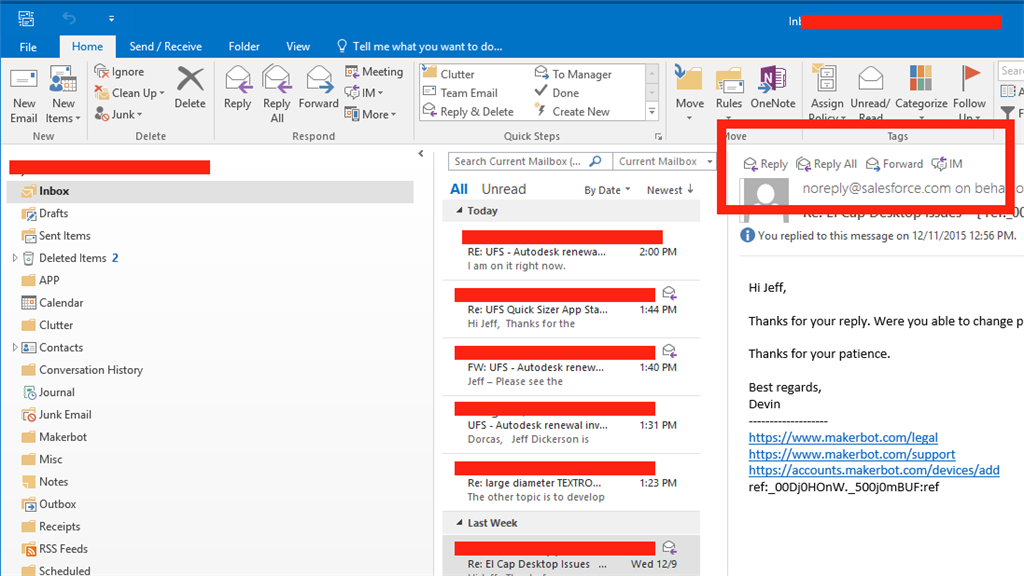Click Forward in the reading pane
Image resolution: width=1024 pixels, height=576 pixels.
click(x=894, y=164)
